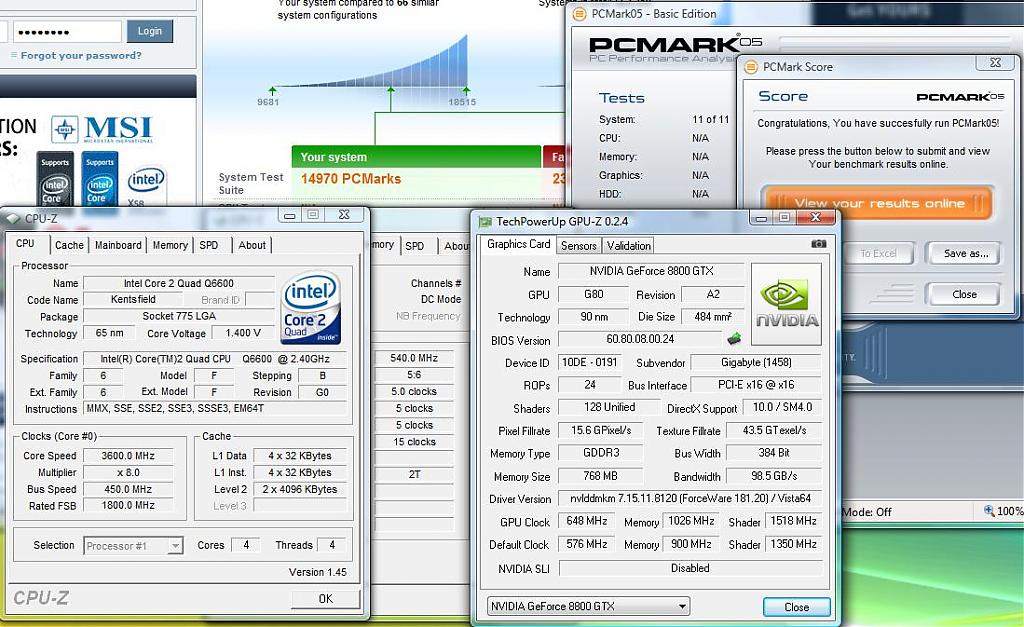Click the GPU Clock value 648 MHz
Viewport: 1024px width, 627px height.
point(586,521)
